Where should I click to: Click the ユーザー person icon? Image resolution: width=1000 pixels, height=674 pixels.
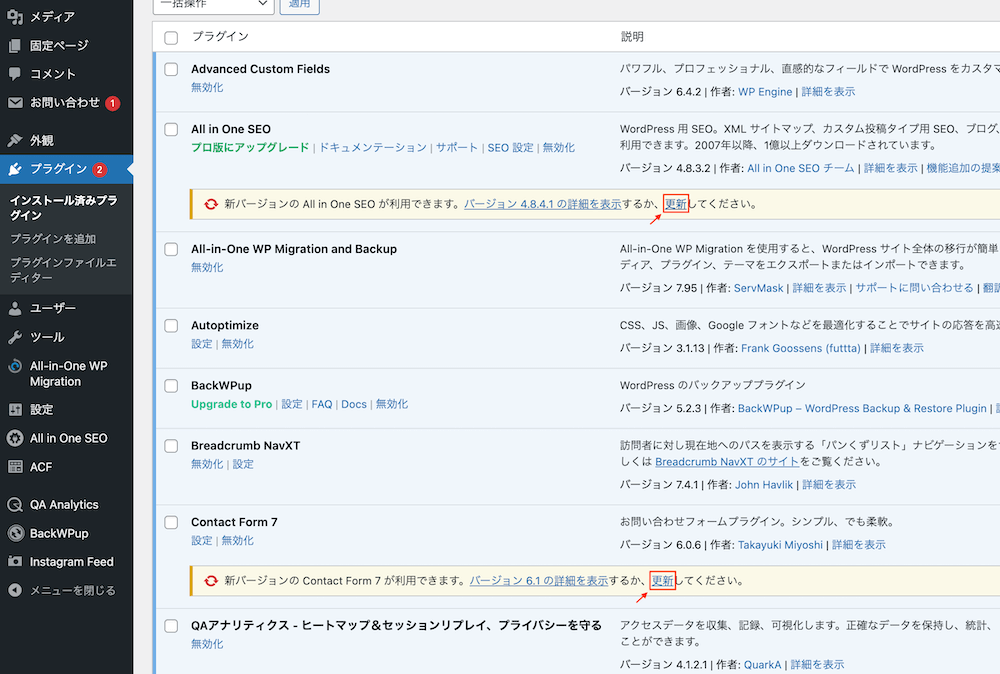pos(15,309)
